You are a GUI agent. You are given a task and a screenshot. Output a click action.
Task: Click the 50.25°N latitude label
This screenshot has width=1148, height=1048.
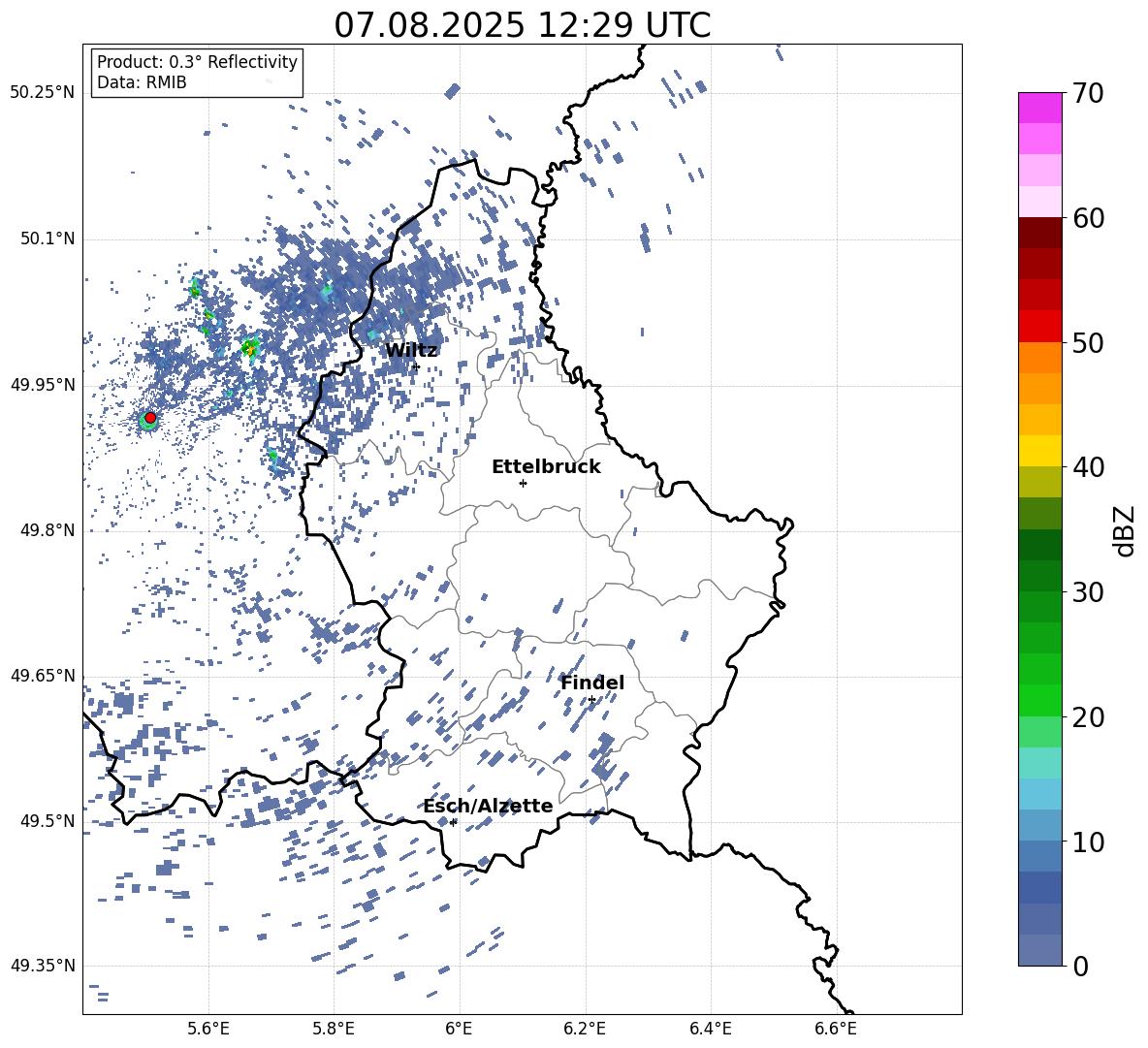click(x=43, y=93)
